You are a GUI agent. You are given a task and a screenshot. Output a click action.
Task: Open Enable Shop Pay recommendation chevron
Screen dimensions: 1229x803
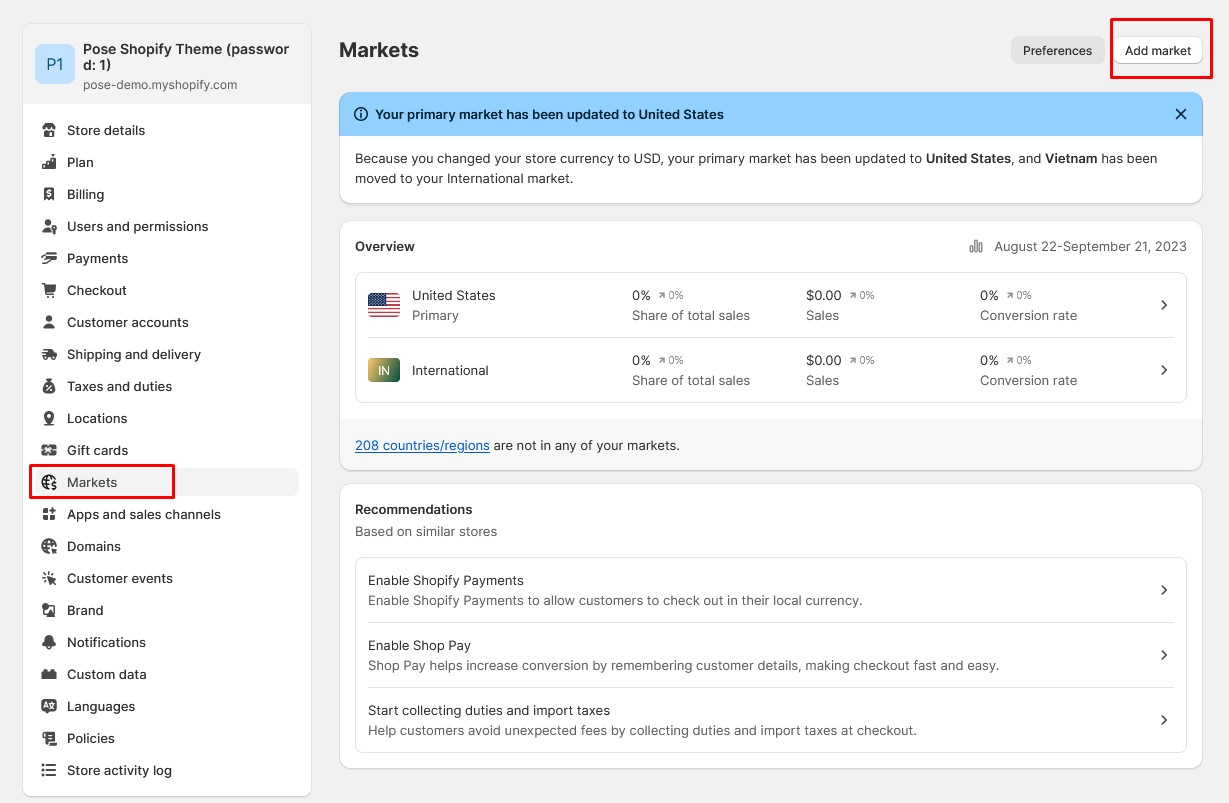click(1164, 655)
